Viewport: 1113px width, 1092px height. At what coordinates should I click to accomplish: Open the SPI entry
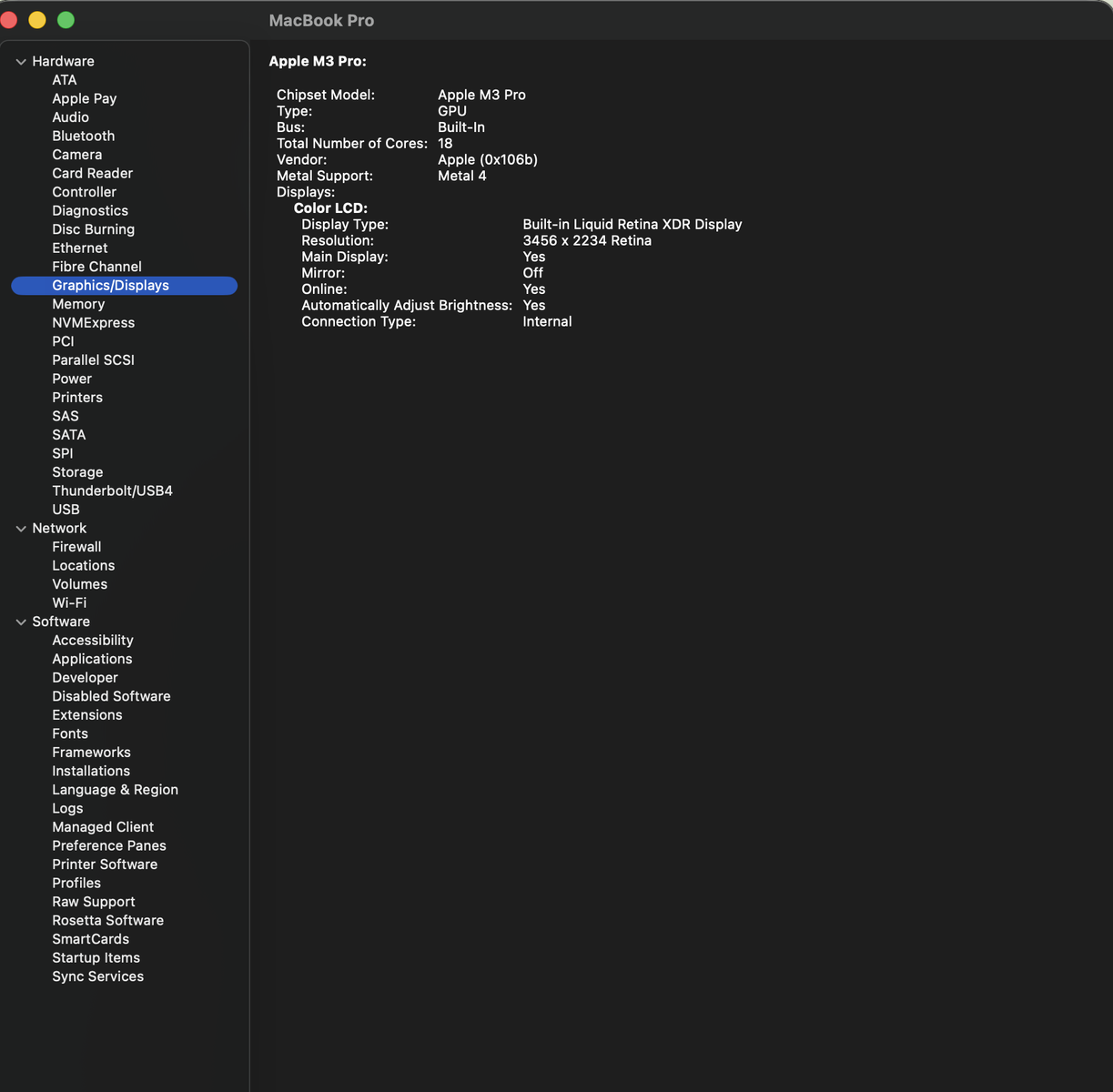(63, 453)
